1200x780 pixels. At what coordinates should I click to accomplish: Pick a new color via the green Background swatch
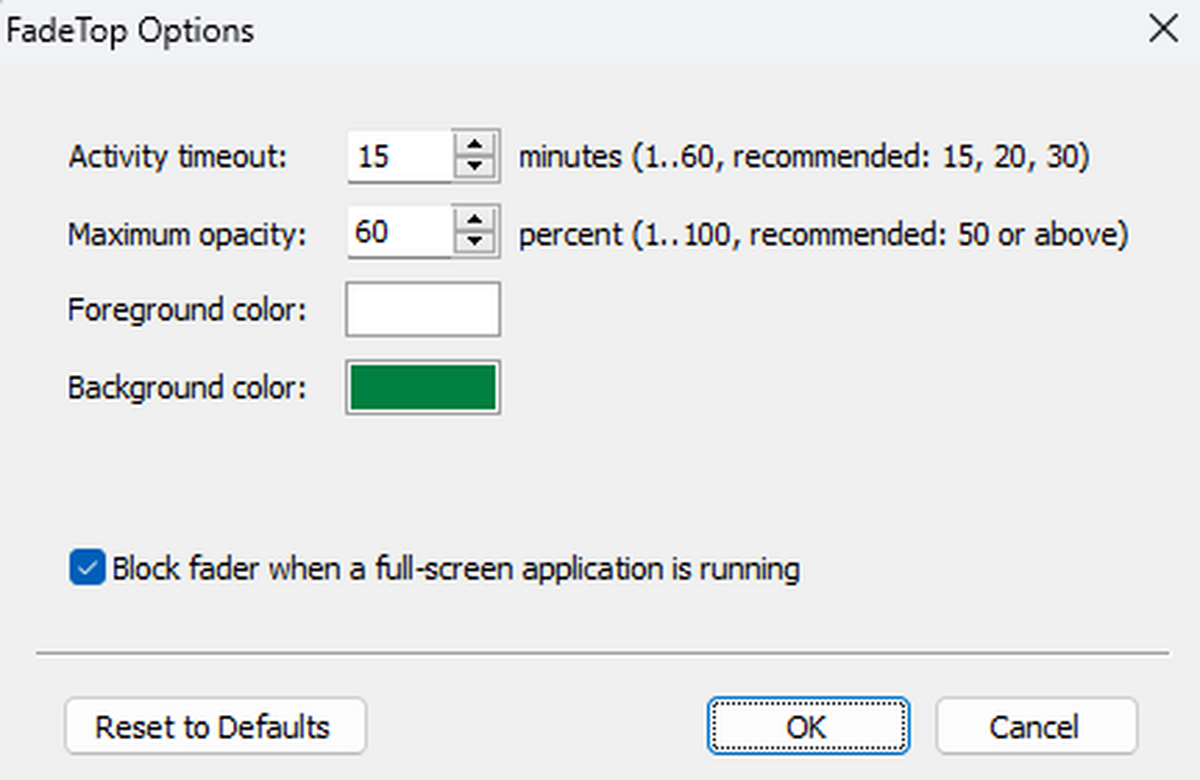[423, 387]
